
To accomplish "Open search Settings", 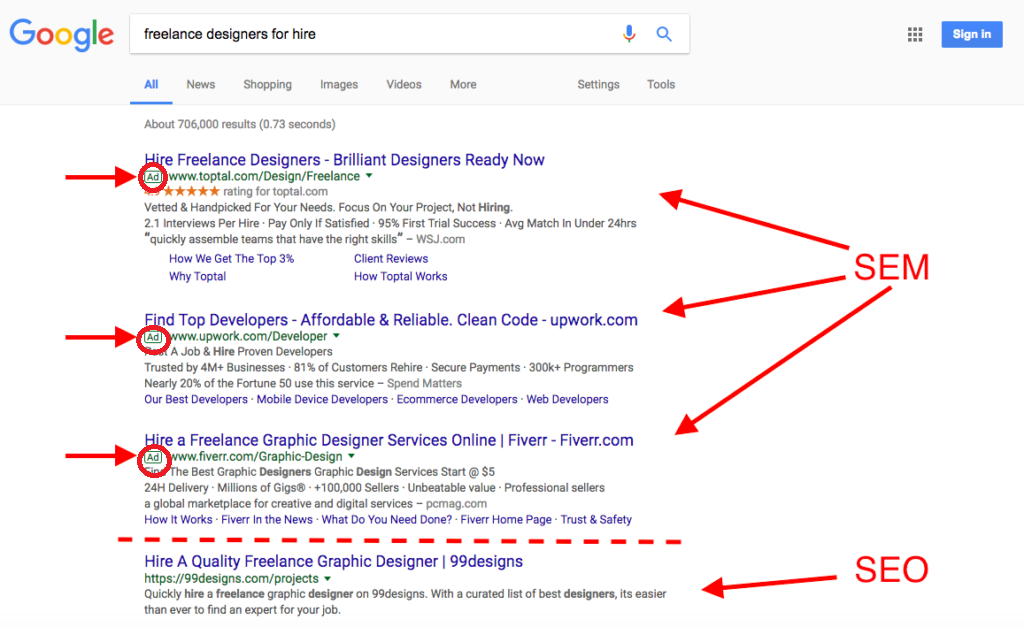I will point(598,84).
